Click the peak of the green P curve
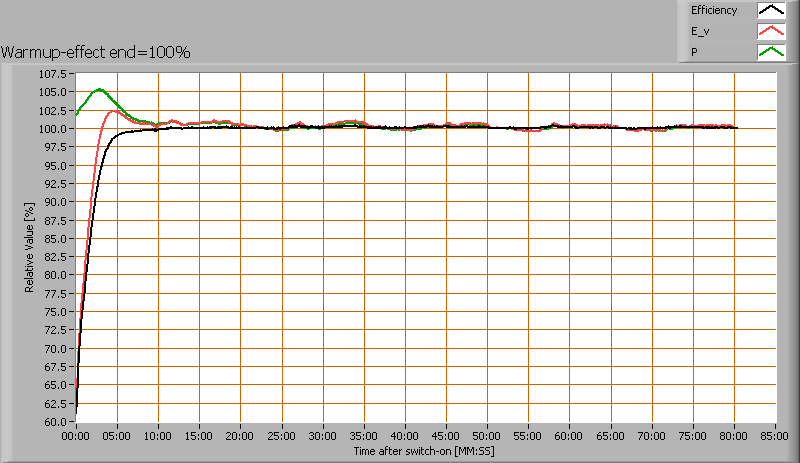Image resolution: width=800 pixels, height=463 pixels. pos(99,89)
